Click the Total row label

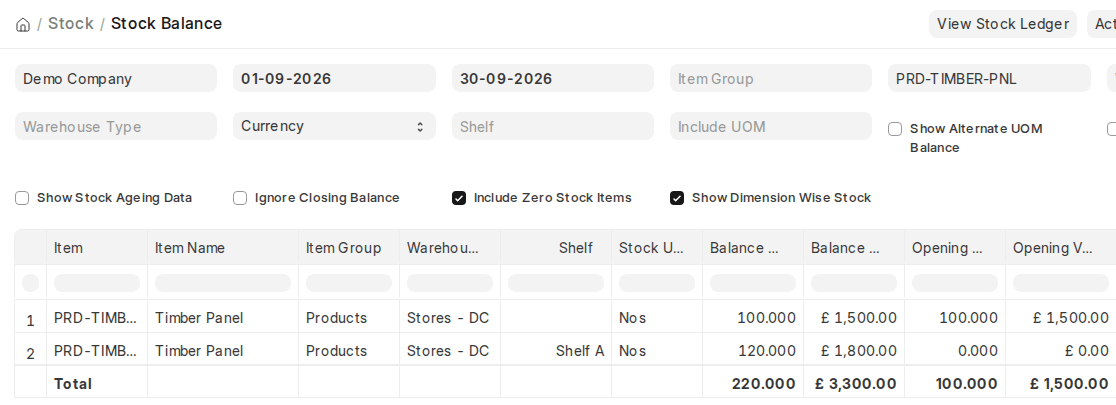(x=73, y=384)
